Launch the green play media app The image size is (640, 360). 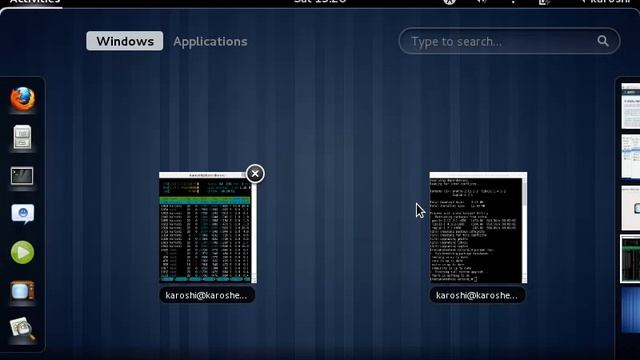point(22,252)
